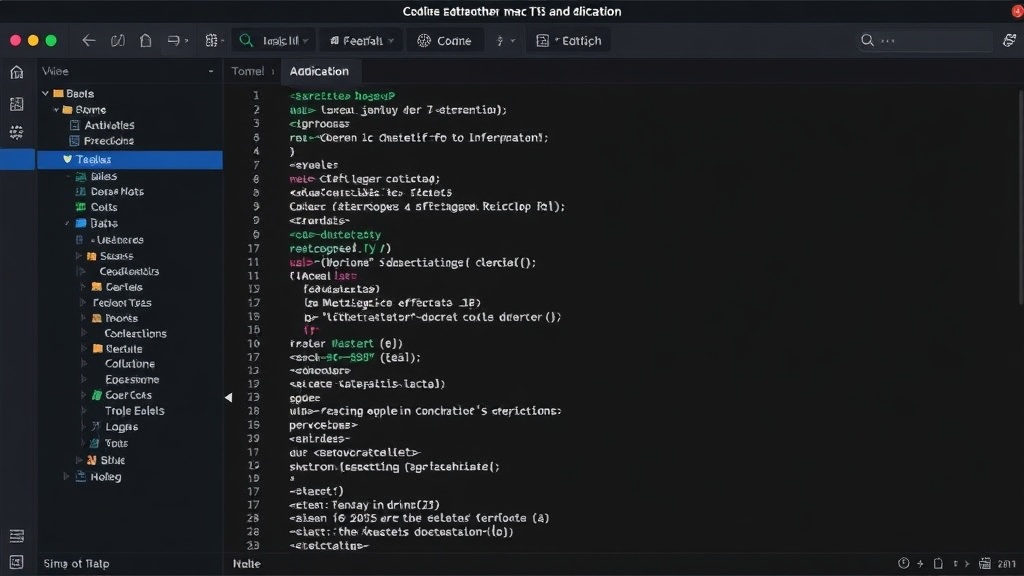Viewport: 1024px width, 576px height.
Task: Click code line 1 in the editor
Action: coord(342,96)
